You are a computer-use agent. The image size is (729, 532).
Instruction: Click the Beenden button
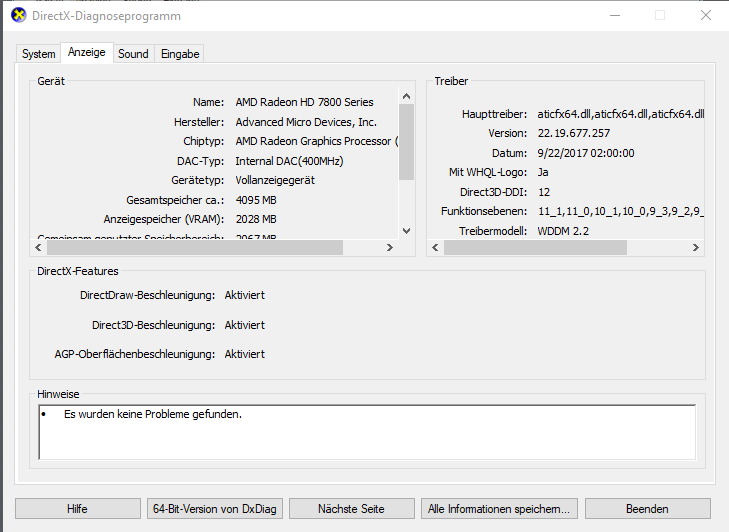pos(647,509)
